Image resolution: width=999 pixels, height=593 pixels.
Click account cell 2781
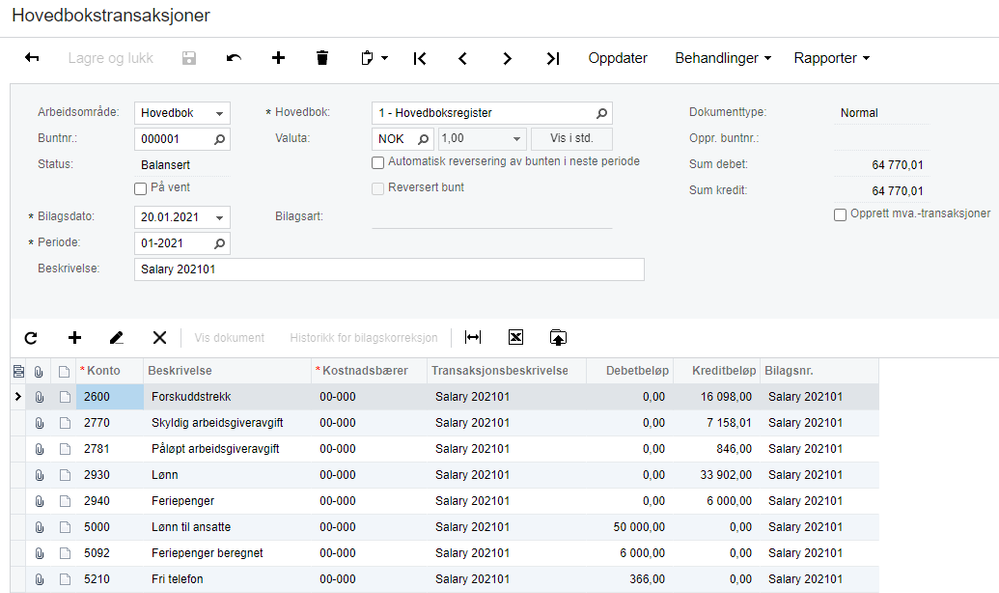click(x=110, y=449)
